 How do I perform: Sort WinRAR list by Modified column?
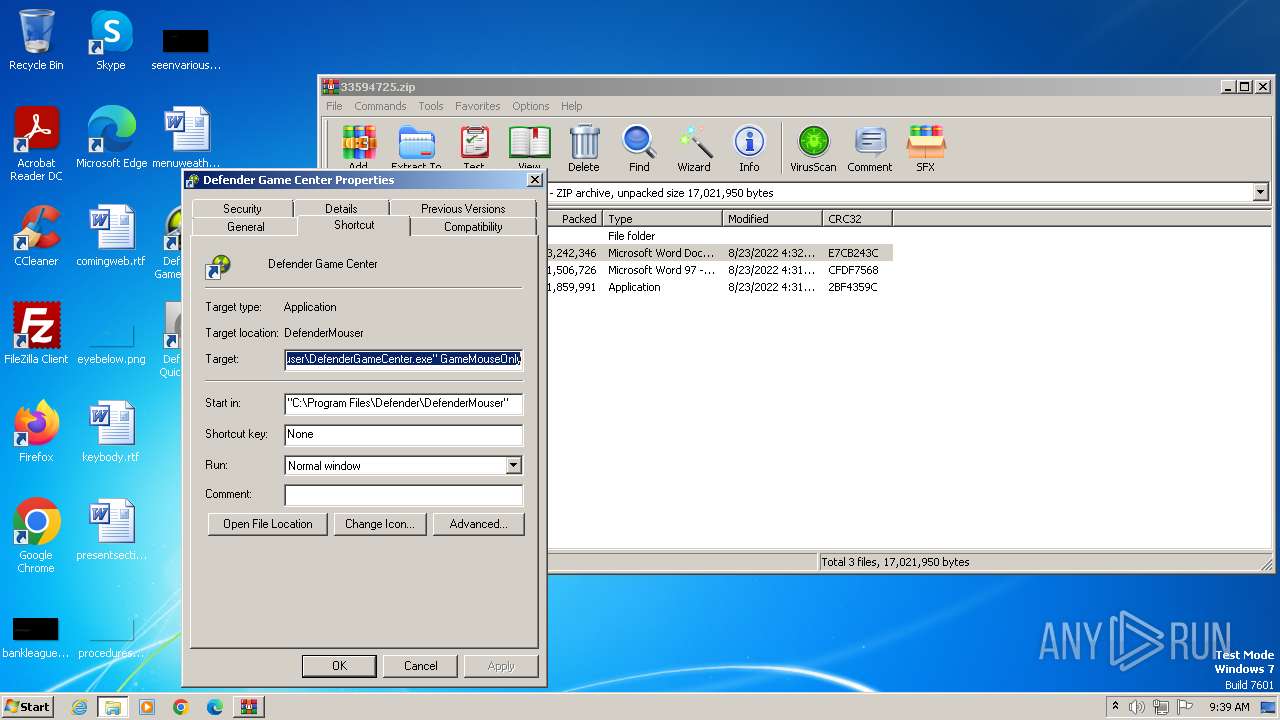coord(772,218)
